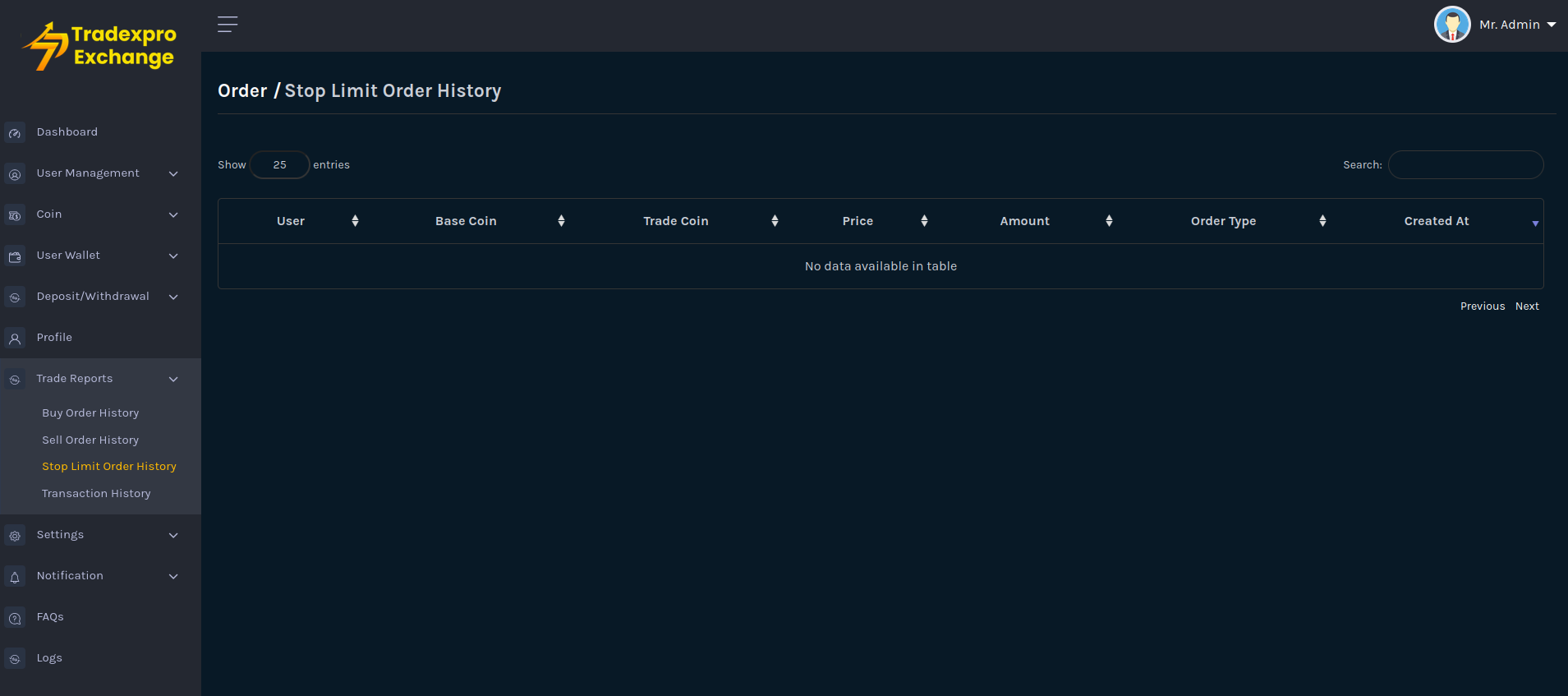Click the Dashboard speedometer icon

point(15,133)
